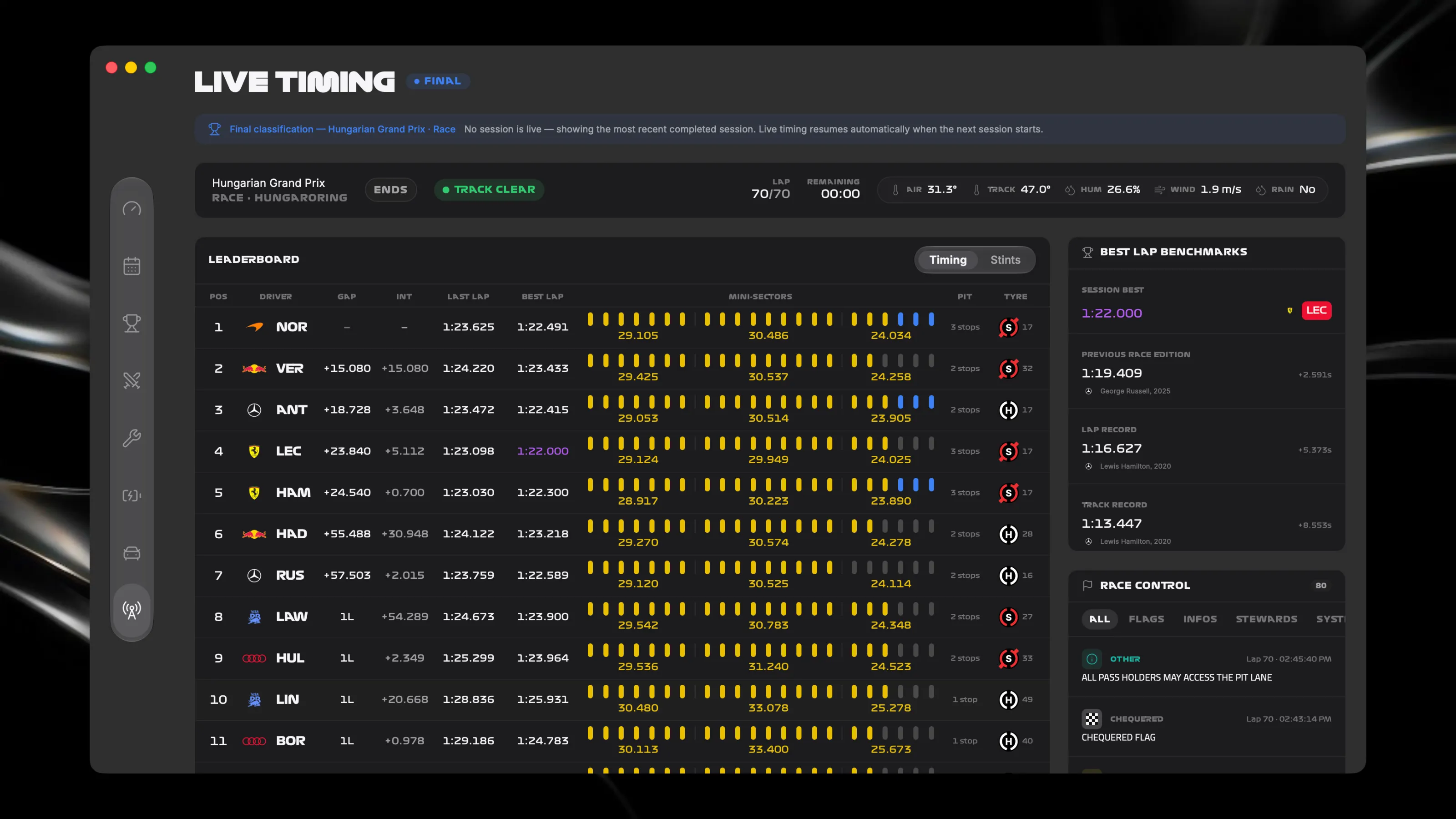Click the mini-sector bars in the RUS row
Viewport: 1456px width, 819px height.
point(761,568)
